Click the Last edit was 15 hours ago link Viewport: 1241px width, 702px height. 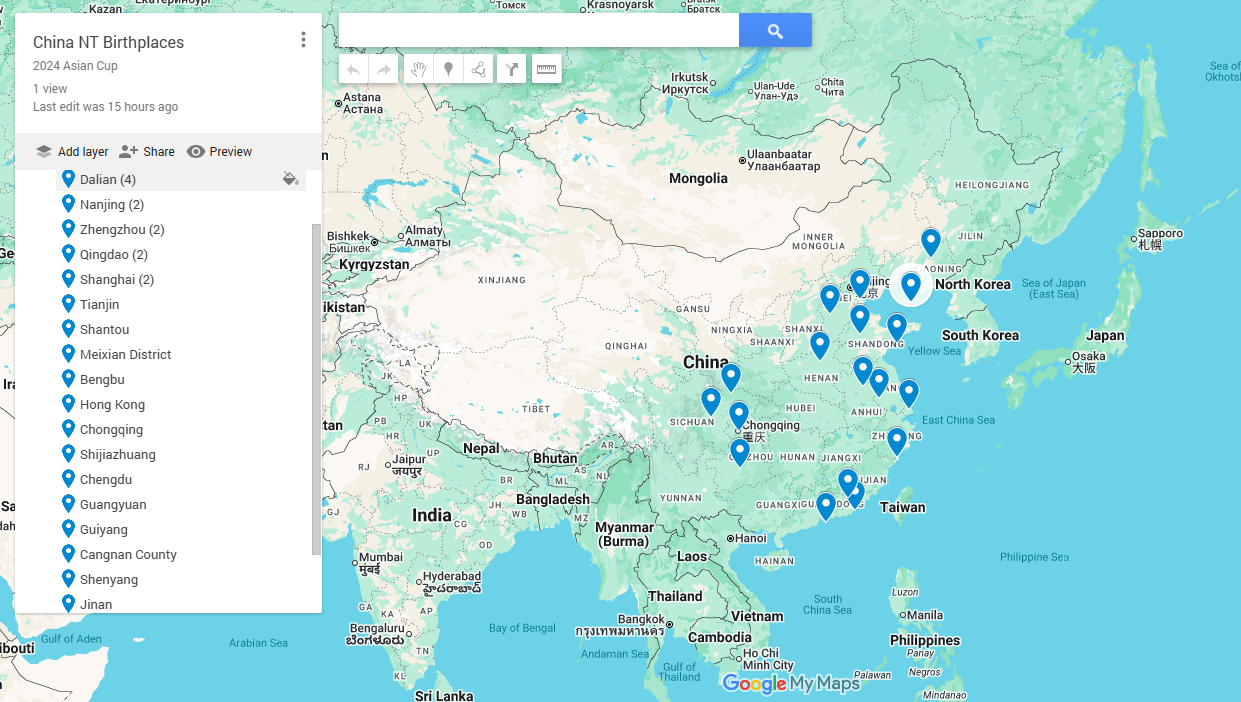(106, 107)
